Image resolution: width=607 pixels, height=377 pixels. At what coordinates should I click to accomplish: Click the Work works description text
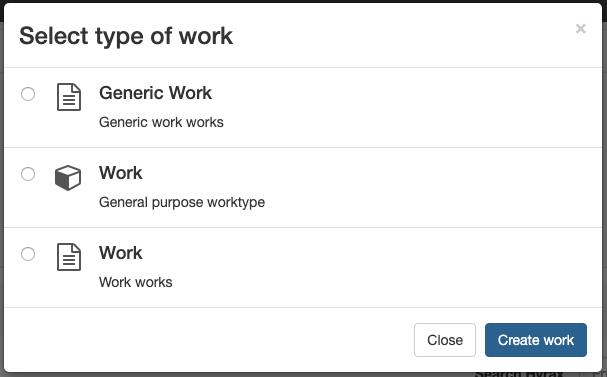pyautogui.click(x=135, y=283)
